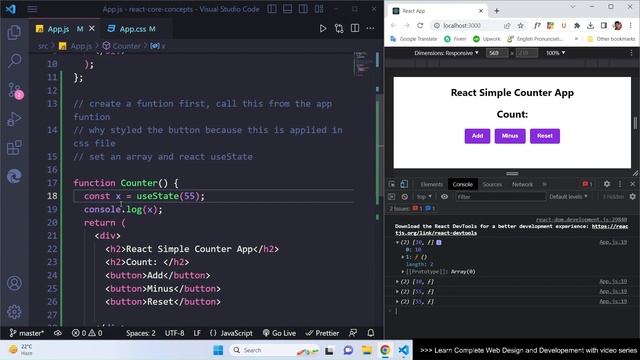Open VS Code notifications bell
Screen dimensions: 640x360
click(371, 333)
